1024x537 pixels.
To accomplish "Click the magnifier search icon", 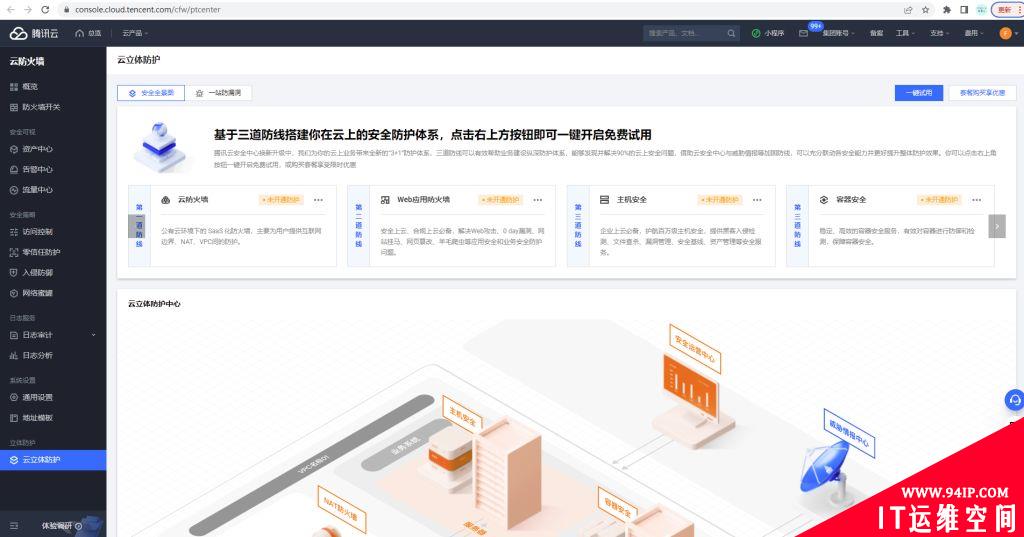I will 731,33.
